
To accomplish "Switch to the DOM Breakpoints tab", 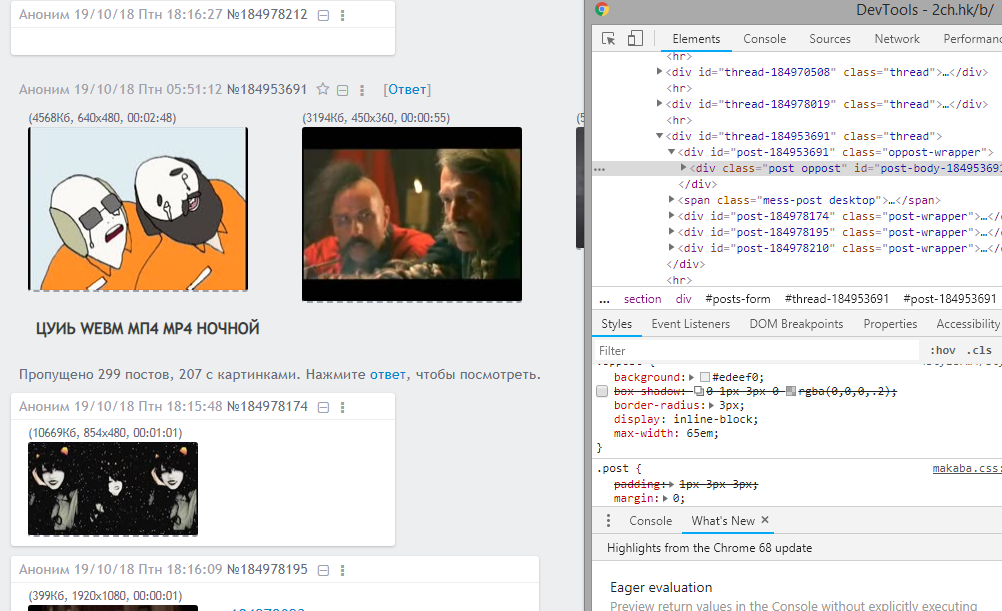I will tap(796, 324).
